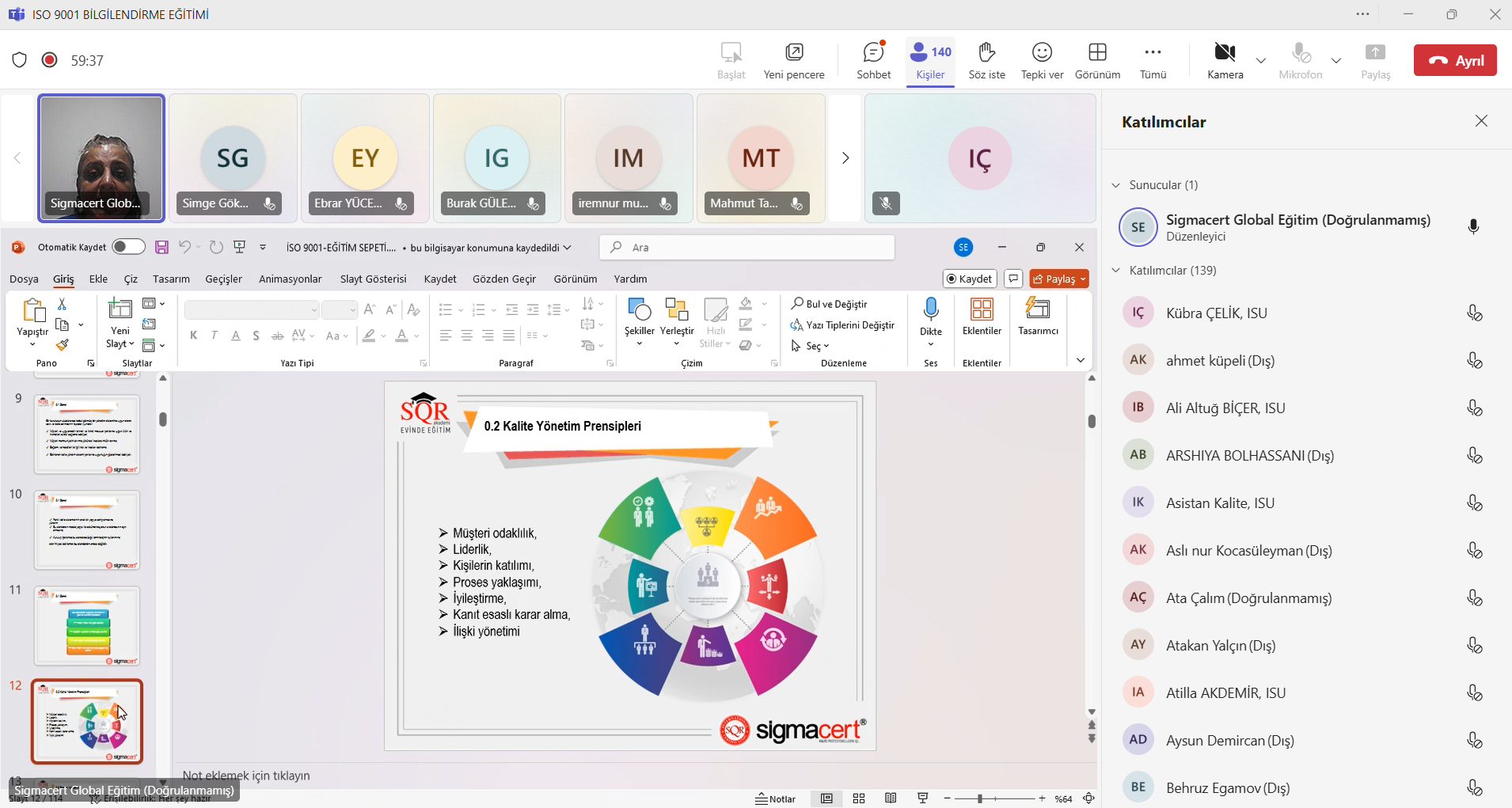Raise hand with Söz iste
This screenshot has width=1512, height=808.
click(x=986, y=60)
